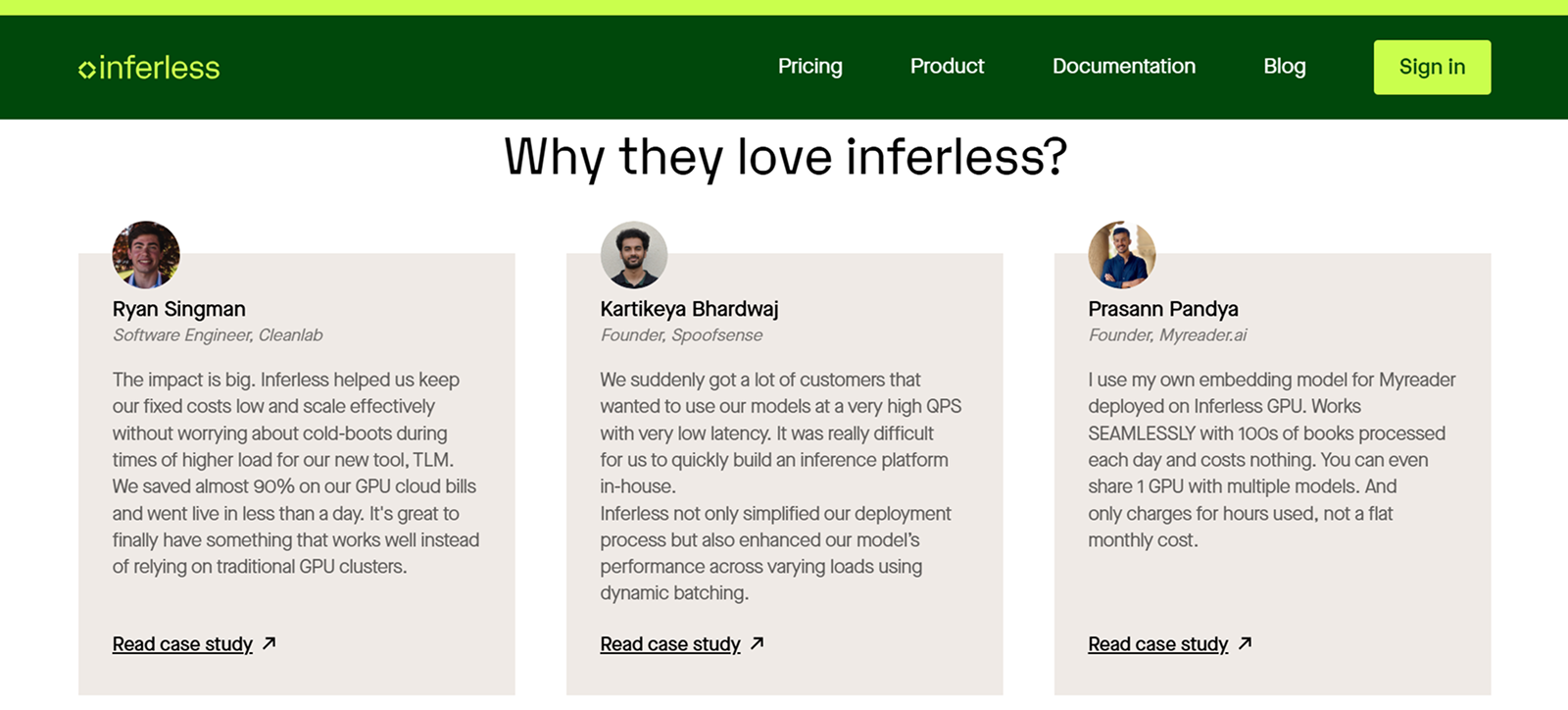Click the name Kartikeya Bhardwaj
The height and width of the screenshot is (710, 1568).
(x=690, y=309)
